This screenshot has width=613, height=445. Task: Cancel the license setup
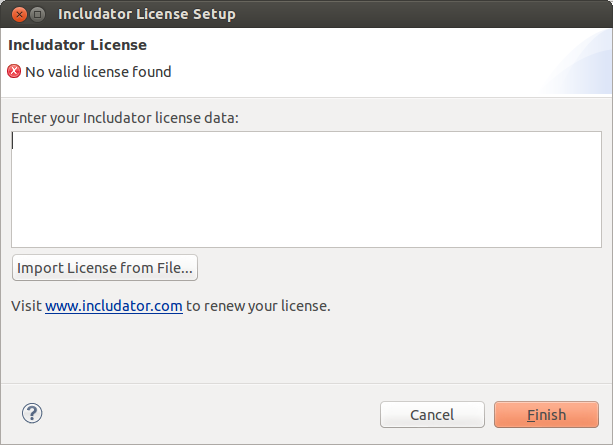432,414
